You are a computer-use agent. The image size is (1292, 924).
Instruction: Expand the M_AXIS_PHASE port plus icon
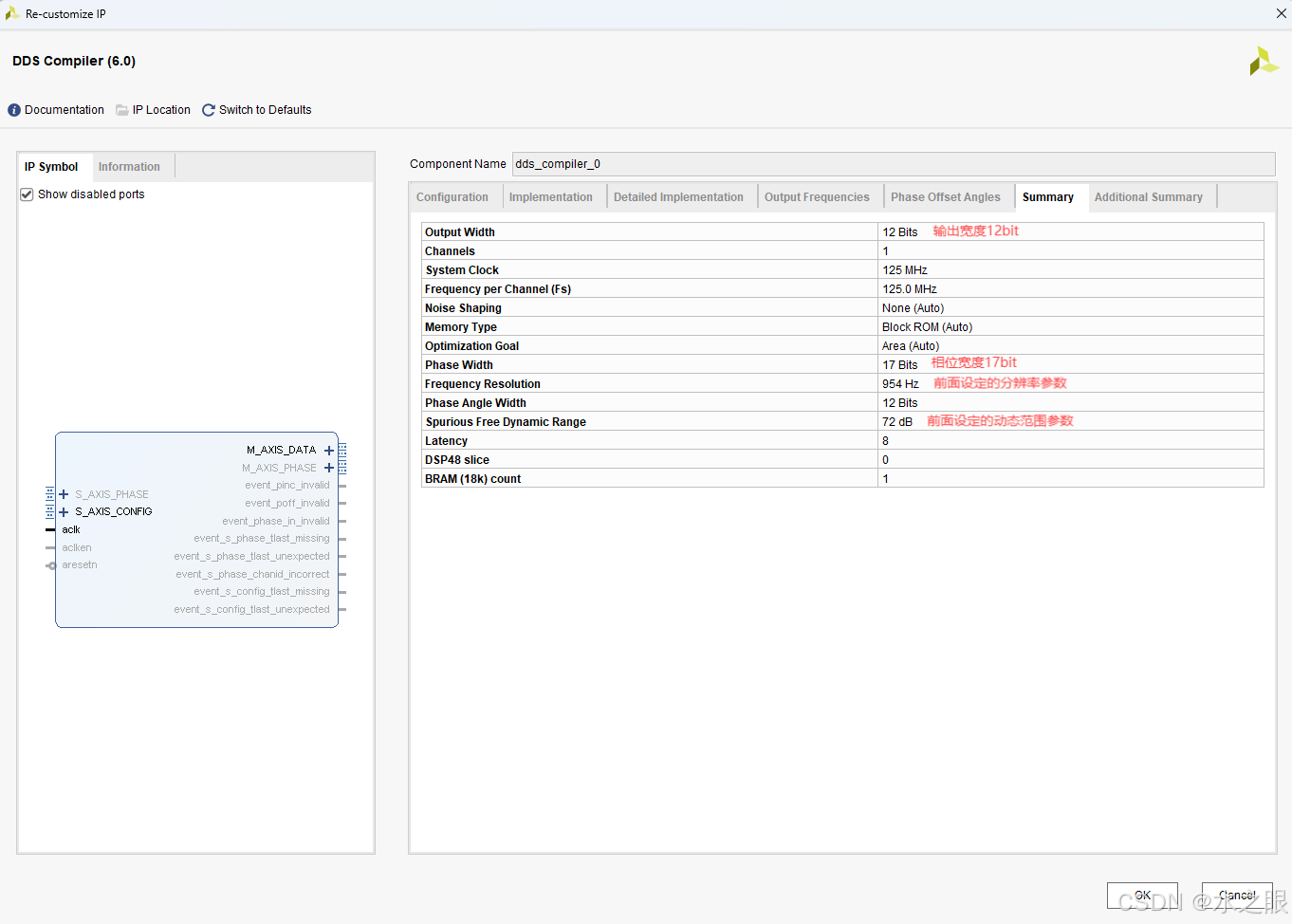click(x=329, y=468)
